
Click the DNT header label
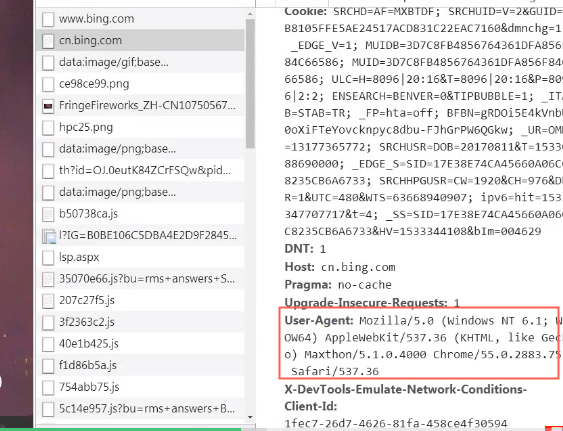pyautogui.click(x=299, y=249)
